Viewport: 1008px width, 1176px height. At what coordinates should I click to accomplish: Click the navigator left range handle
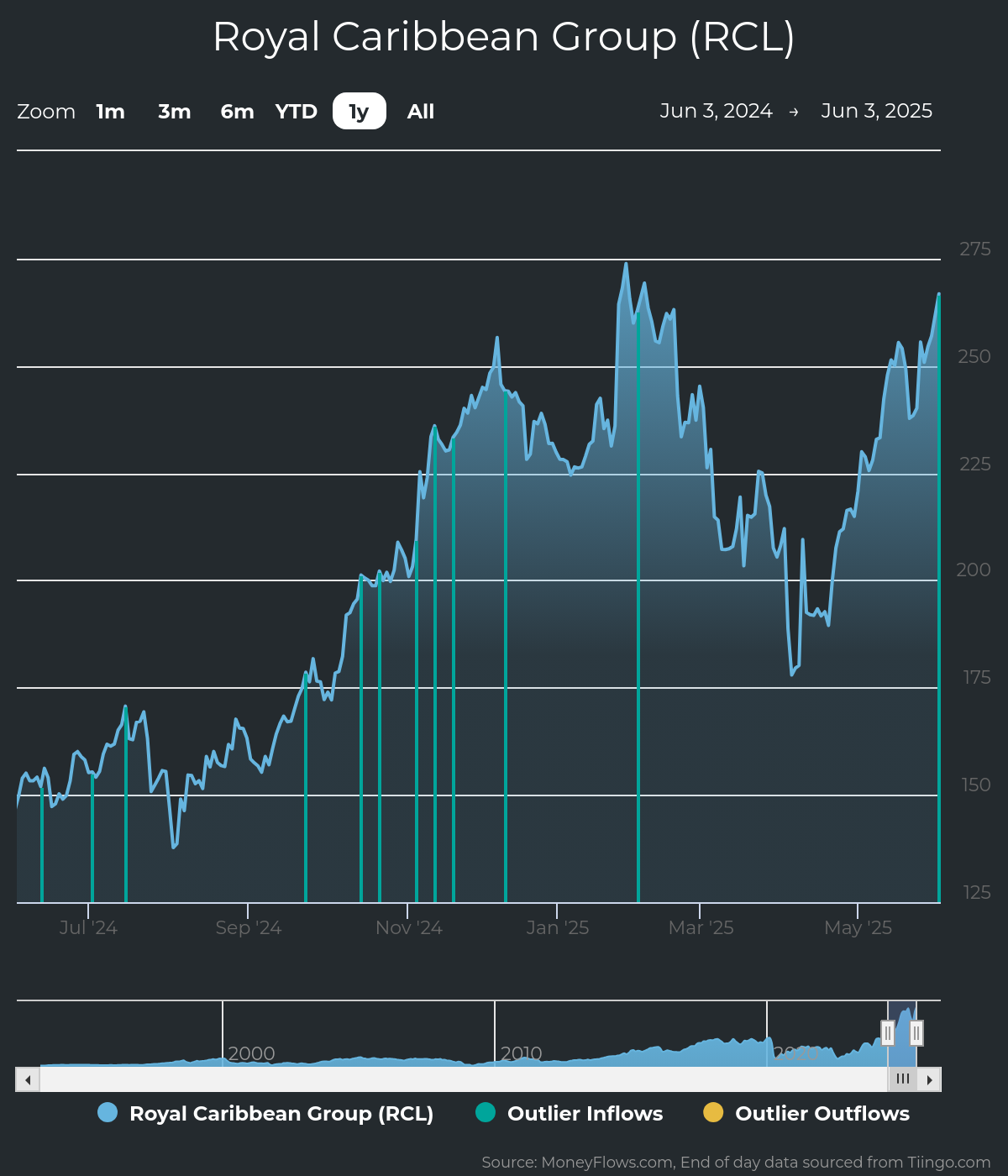click(x=888, y=1032)
